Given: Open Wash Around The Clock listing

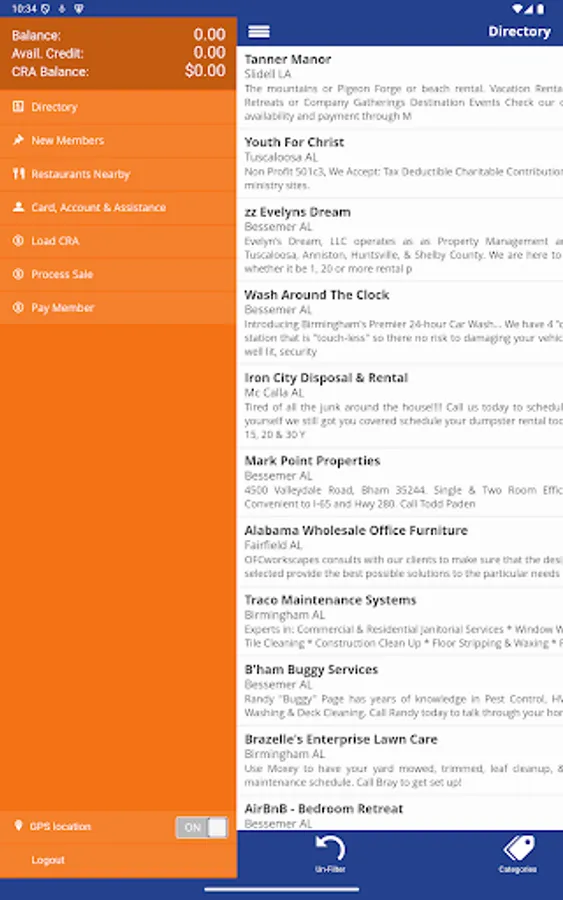Looking at the screenshot, I should click(400, 323).
